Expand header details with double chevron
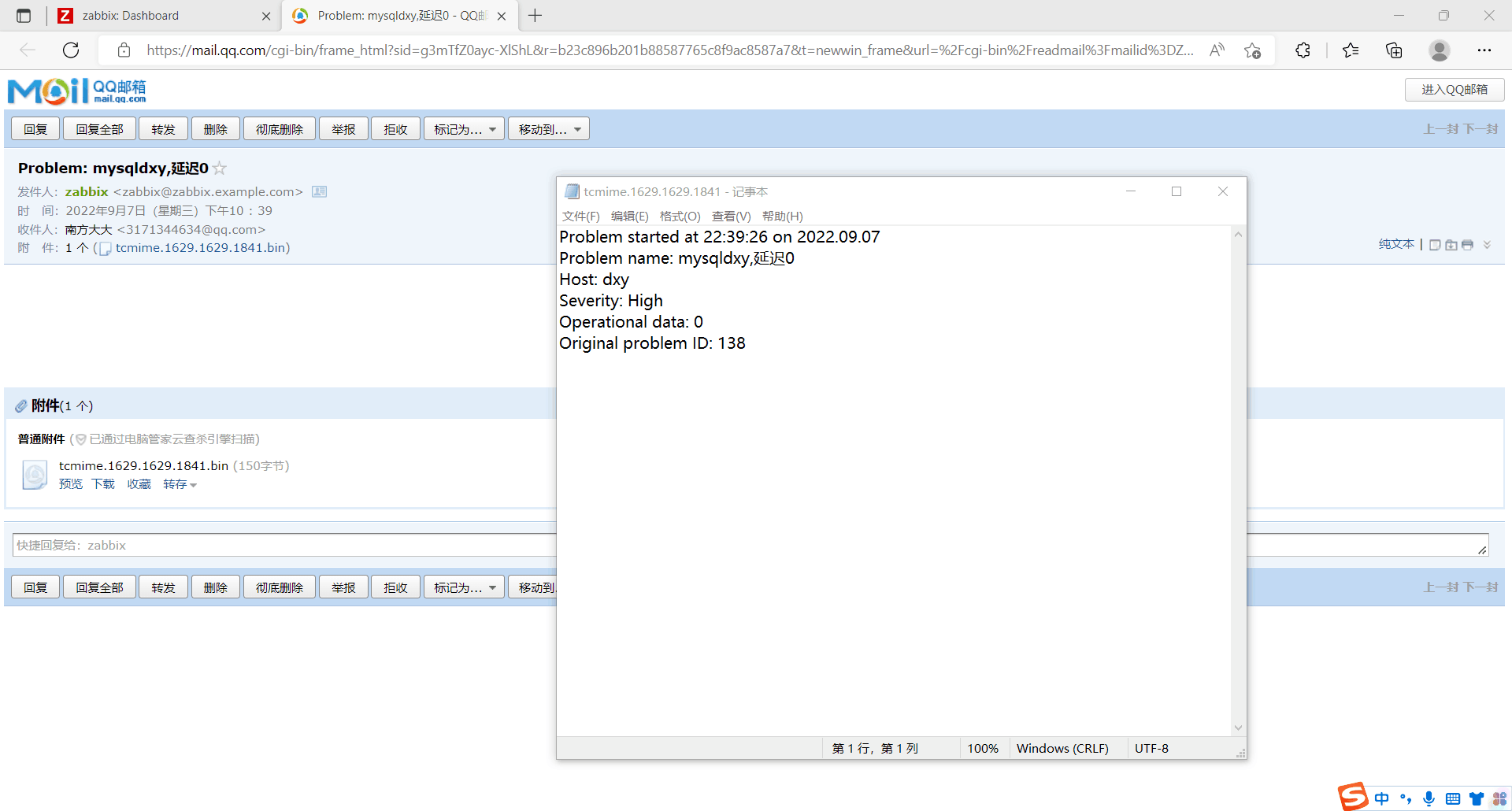Viewport: 1512px width, 811px height. 1487,245
